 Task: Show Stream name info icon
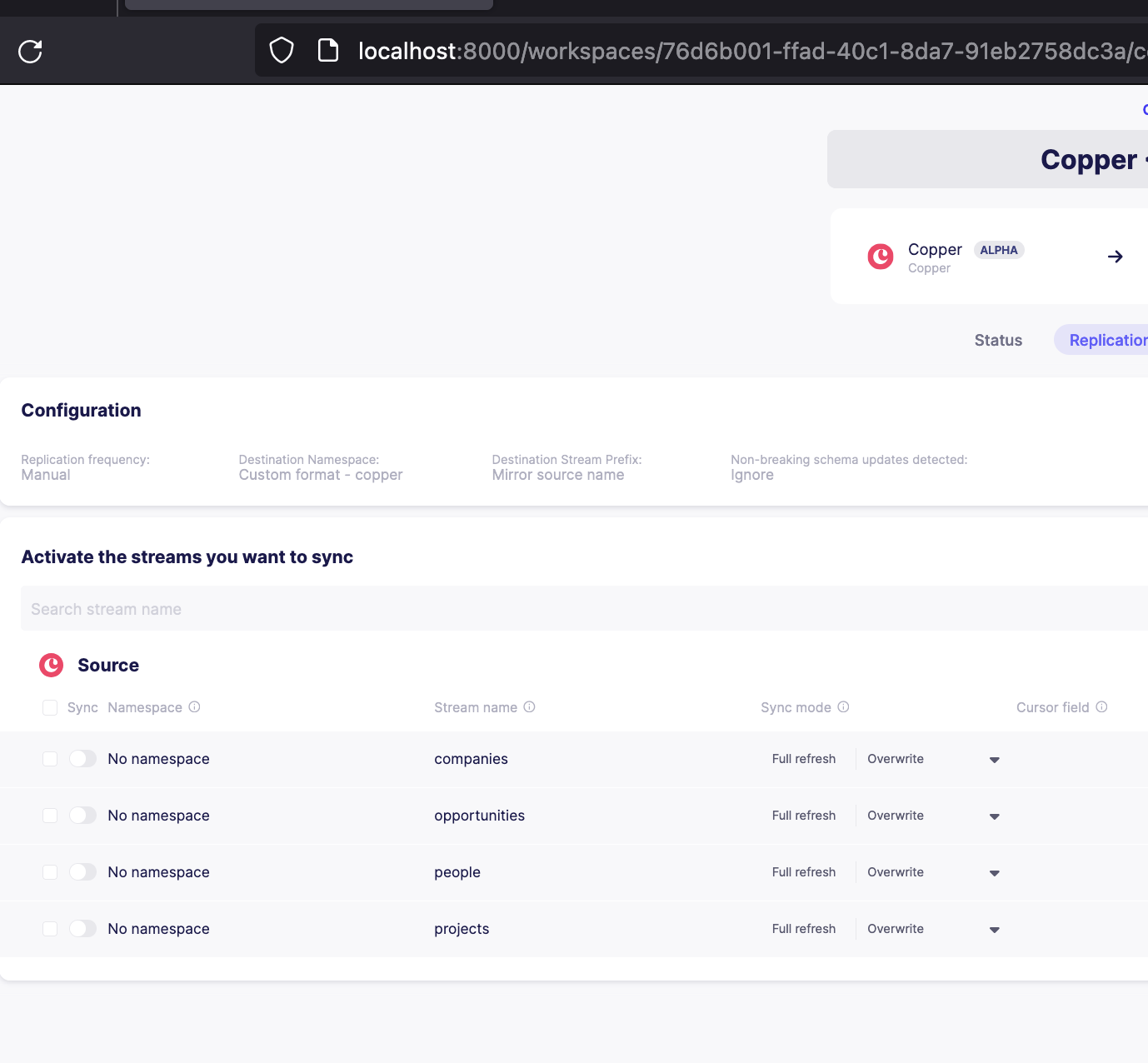coord(529,707)
